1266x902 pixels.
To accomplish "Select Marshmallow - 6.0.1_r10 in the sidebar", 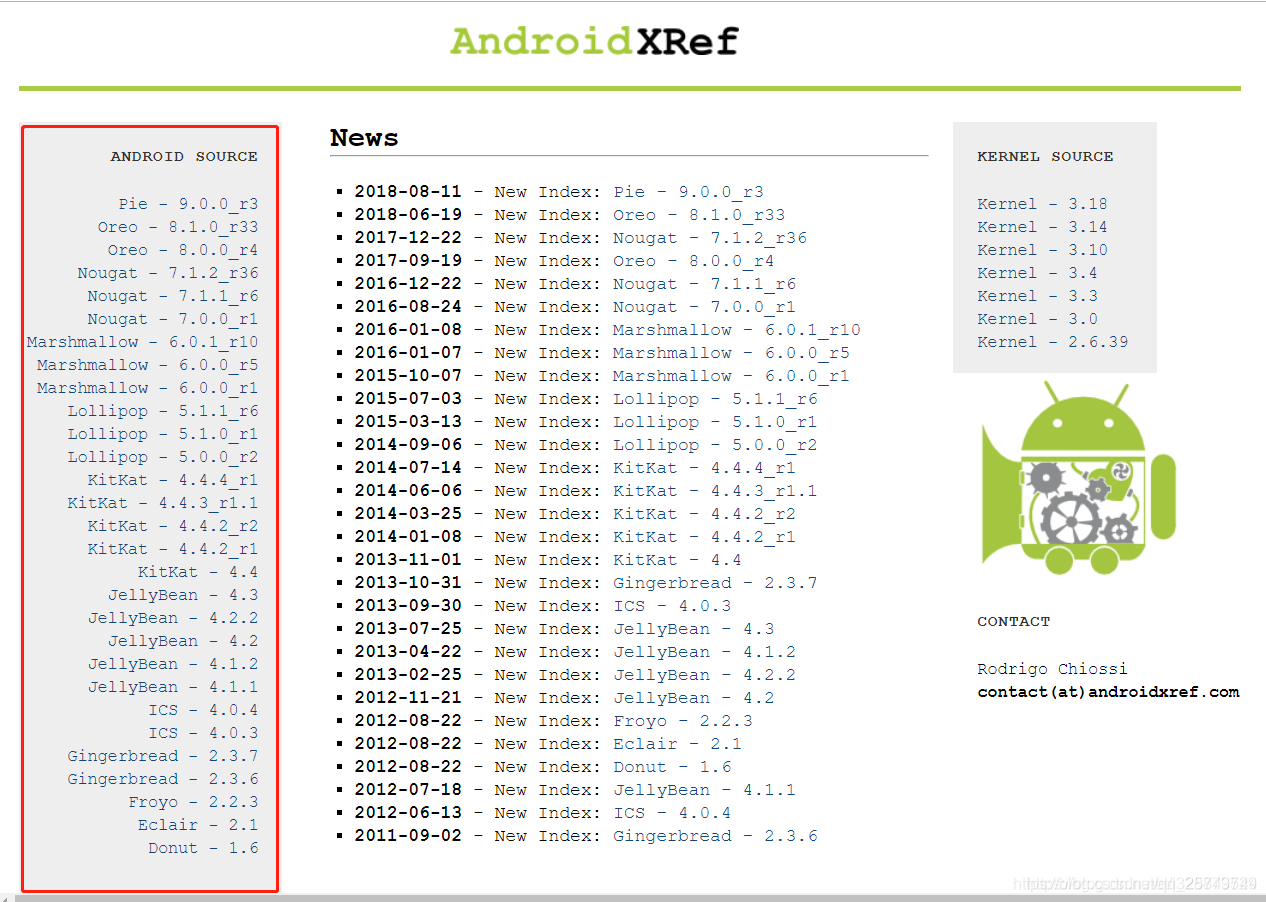I will [143, 342].
